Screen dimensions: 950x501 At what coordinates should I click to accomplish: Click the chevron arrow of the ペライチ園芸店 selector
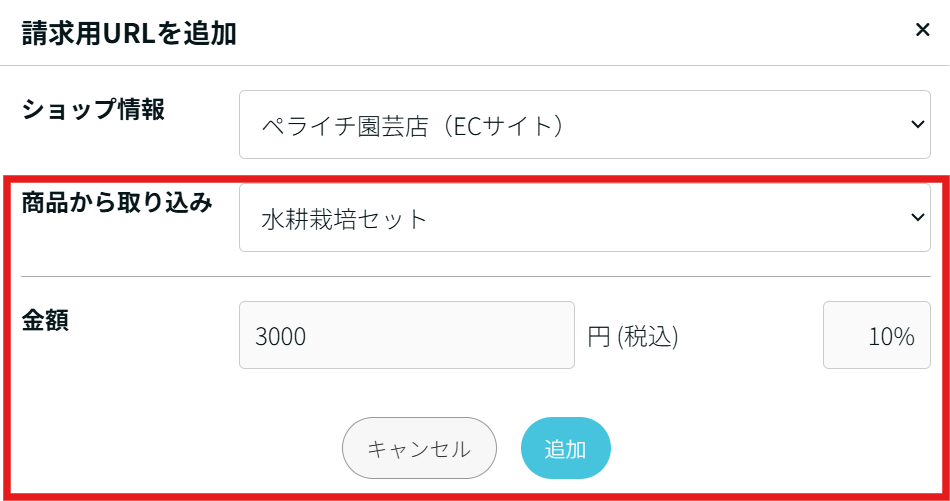click(x=917, y=125)
